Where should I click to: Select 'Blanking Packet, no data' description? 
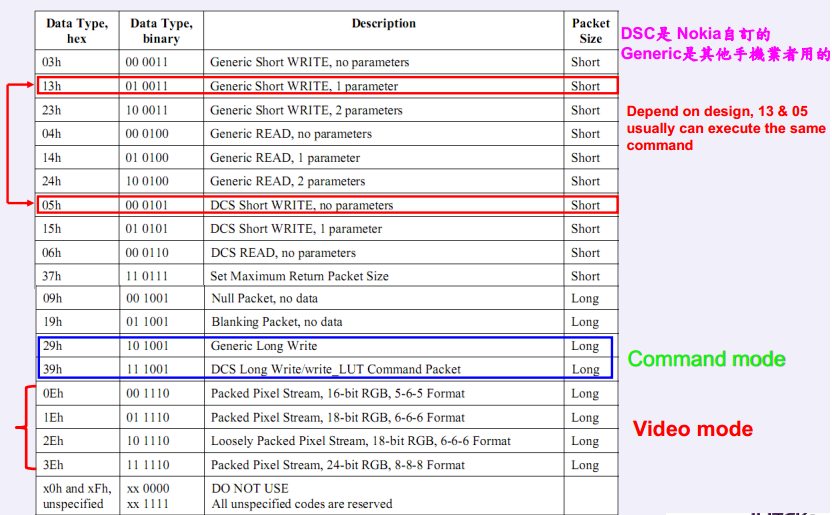[x=277, y=321]
